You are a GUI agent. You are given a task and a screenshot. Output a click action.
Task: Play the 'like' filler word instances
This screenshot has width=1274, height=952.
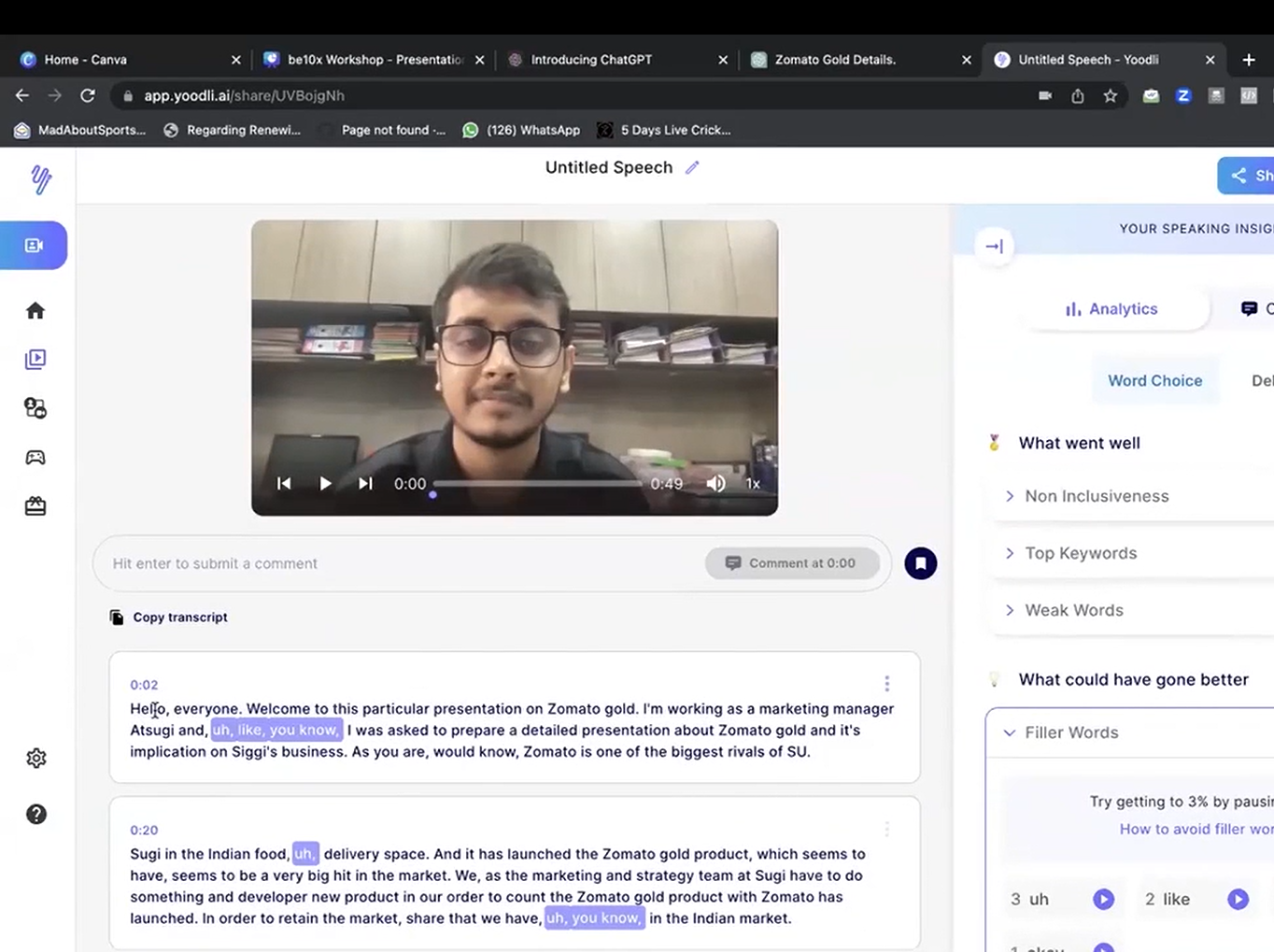point(1238,899)
